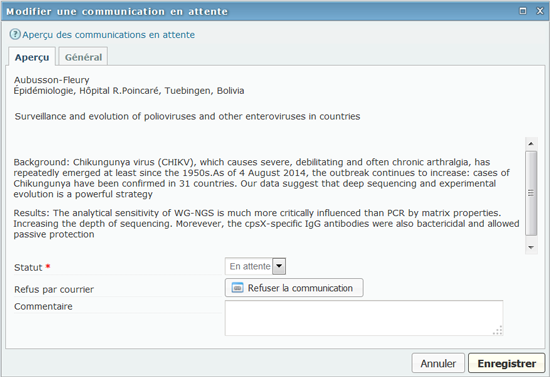Click the help question mark icon
The width and height of the screenshot is (550, 377).
[x=15, y=34]
